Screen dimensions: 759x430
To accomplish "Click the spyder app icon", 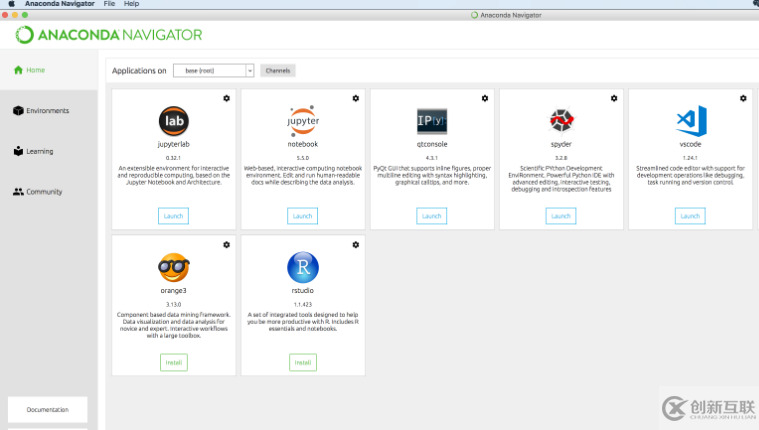I will (561, 120).
